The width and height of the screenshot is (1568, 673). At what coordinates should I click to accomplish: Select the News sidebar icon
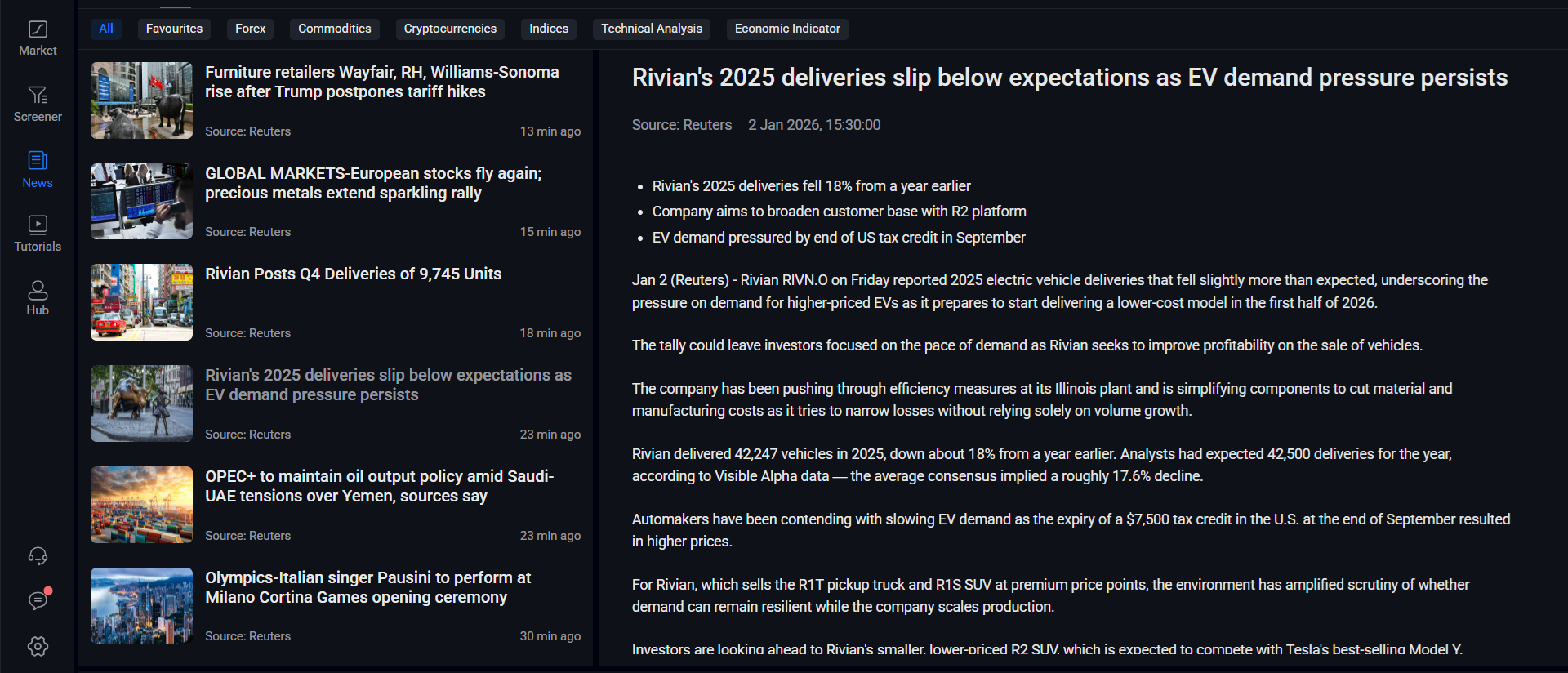tap(38, 160)
